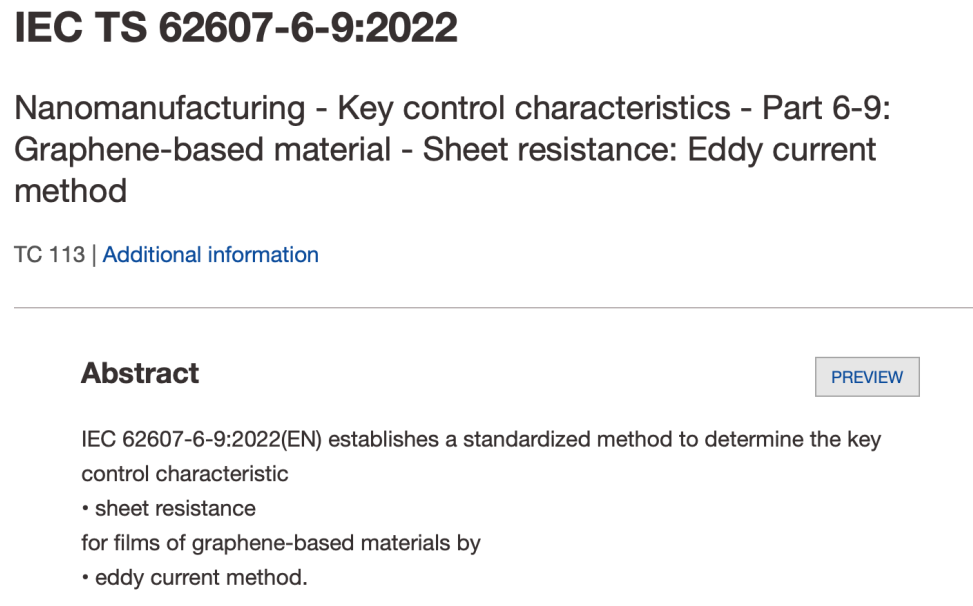
Task: Select the eddy current method bullet text
Action: pos(201,578)
